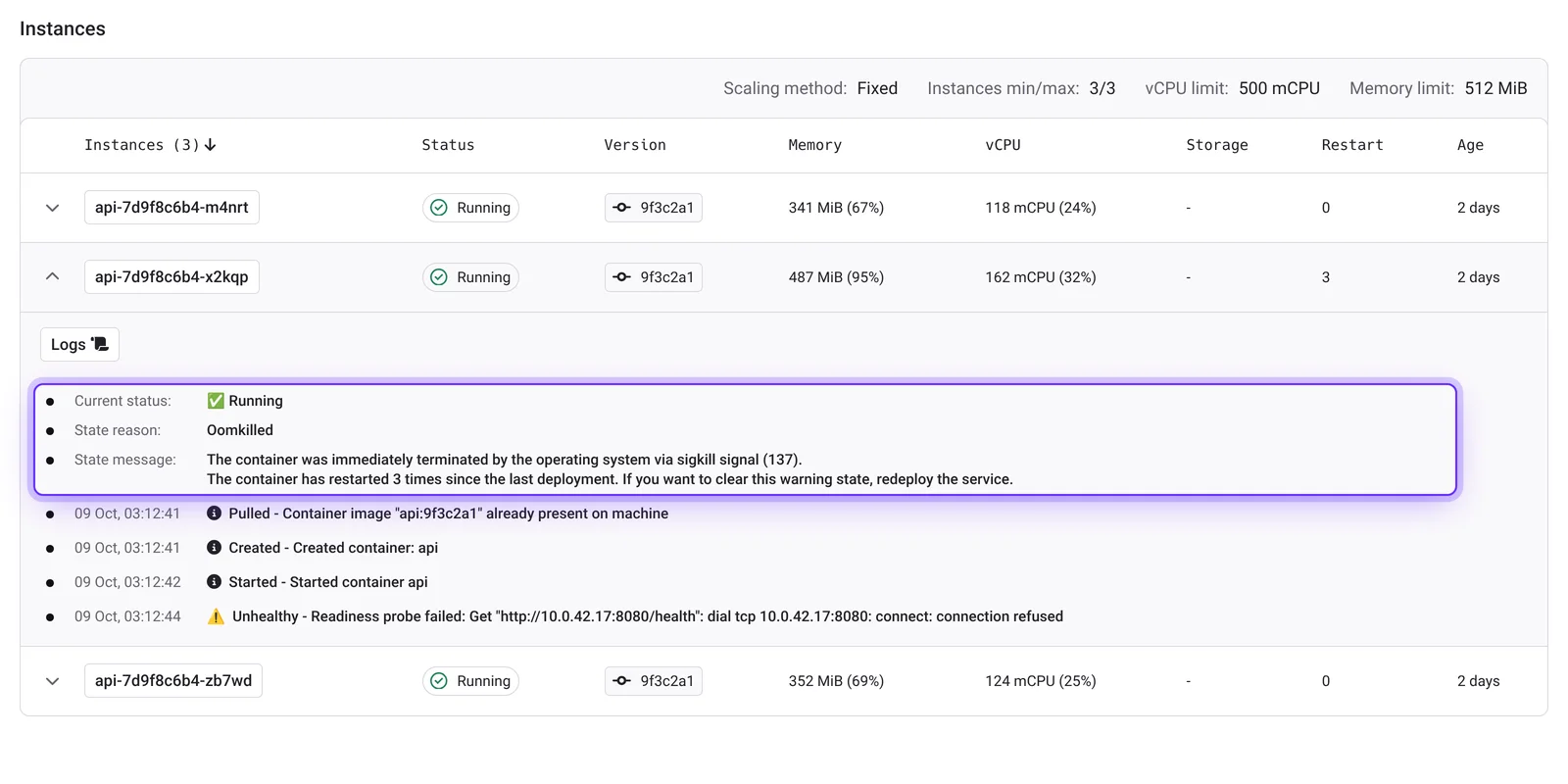Click Running status badge for m4nrt instance

click(470, 208)
